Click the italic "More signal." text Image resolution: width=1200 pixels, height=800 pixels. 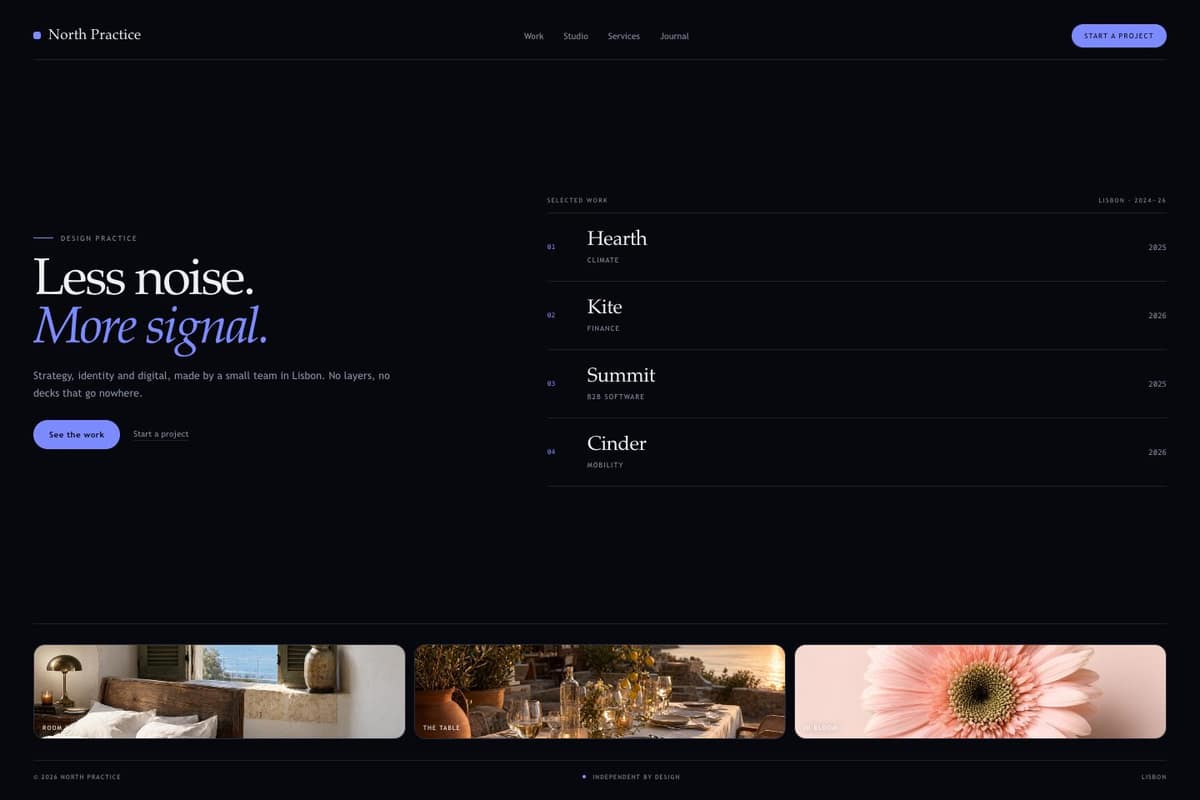[151, 326]
